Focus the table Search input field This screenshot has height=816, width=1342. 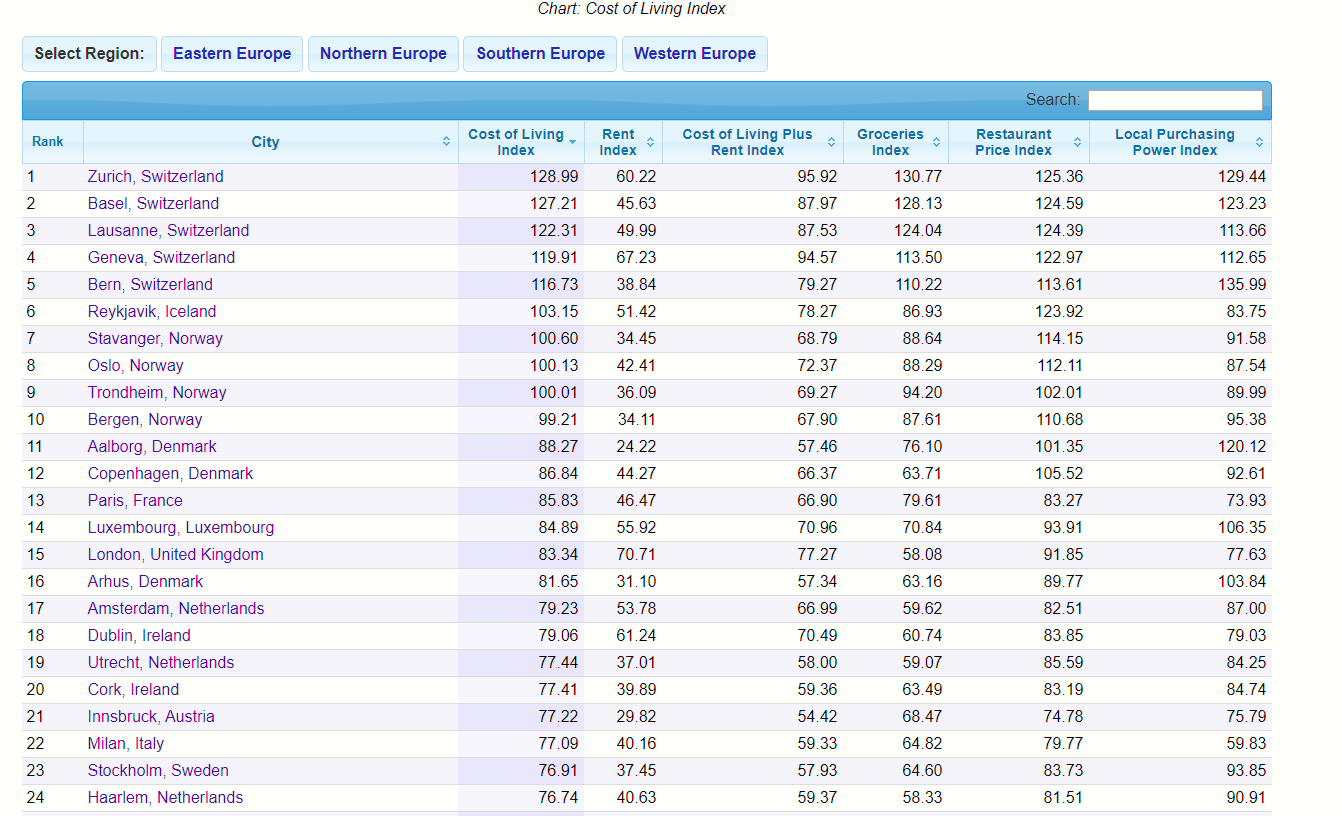coord(1174,100)
